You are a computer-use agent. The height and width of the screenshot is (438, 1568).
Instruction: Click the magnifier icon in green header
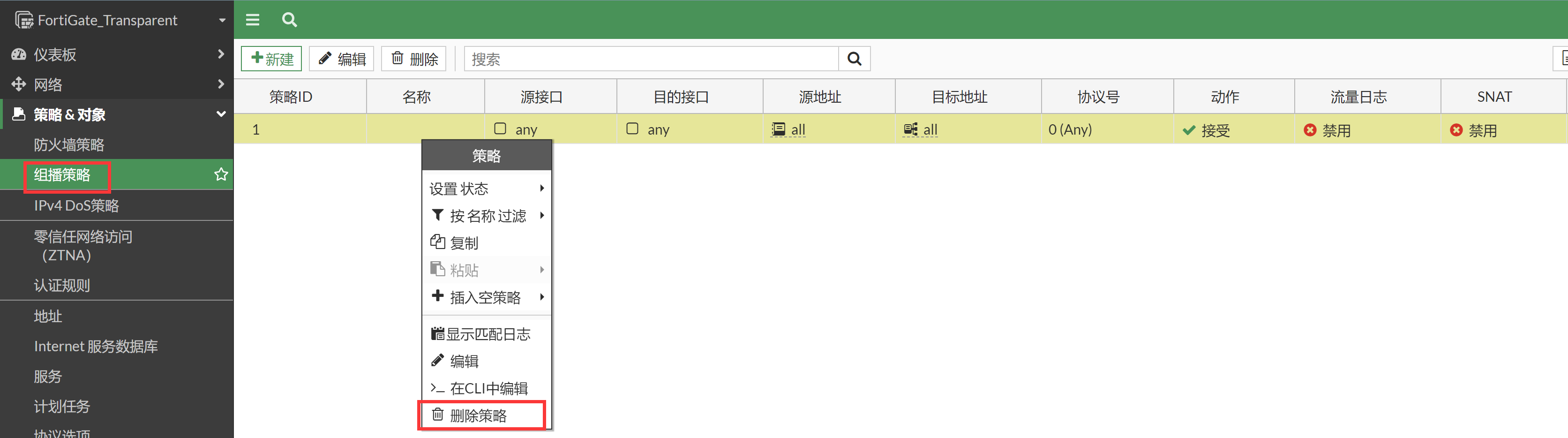coord(289,20)
